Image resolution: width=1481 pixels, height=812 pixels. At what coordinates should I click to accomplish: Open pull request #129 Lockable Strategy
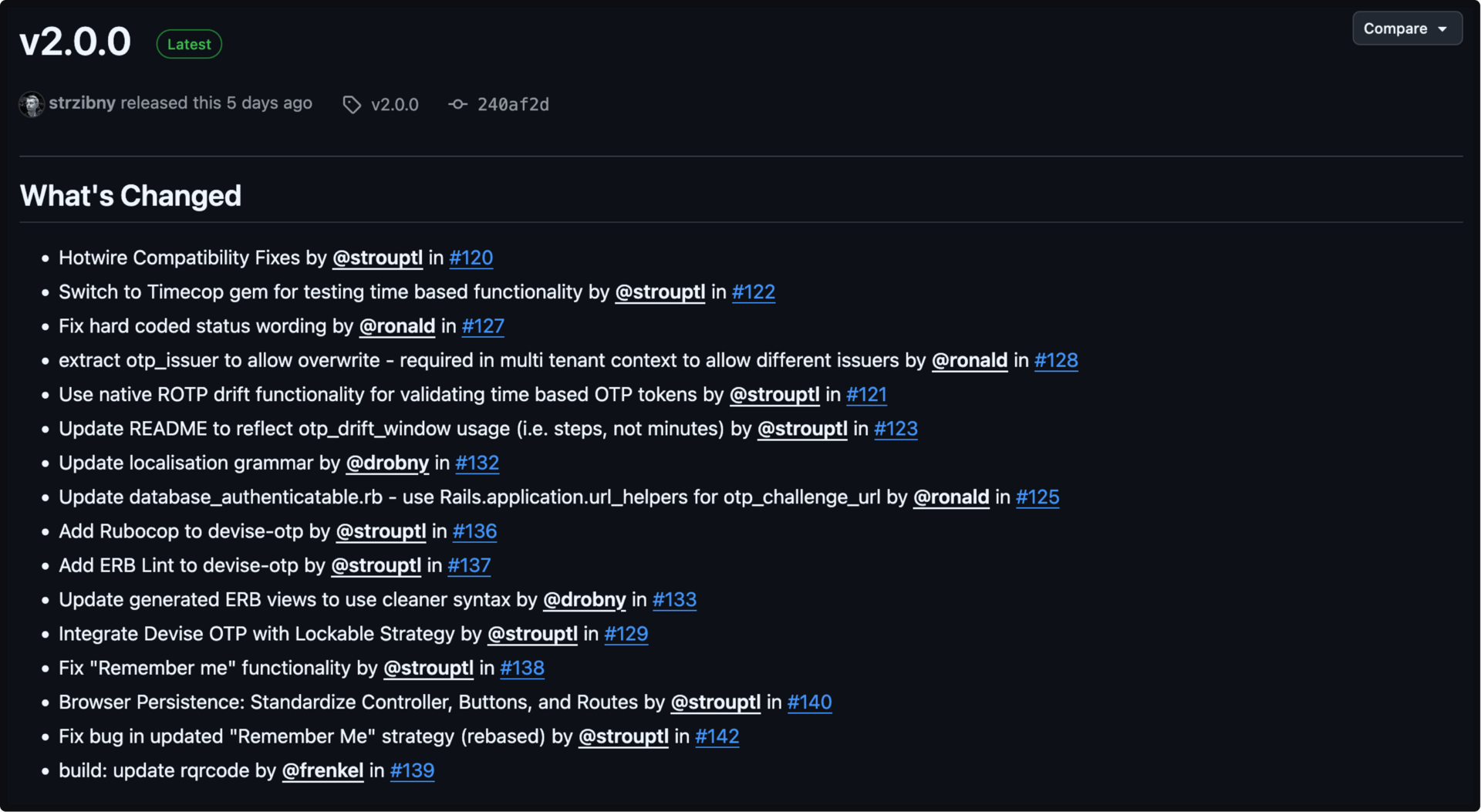(x=626, y=634)
